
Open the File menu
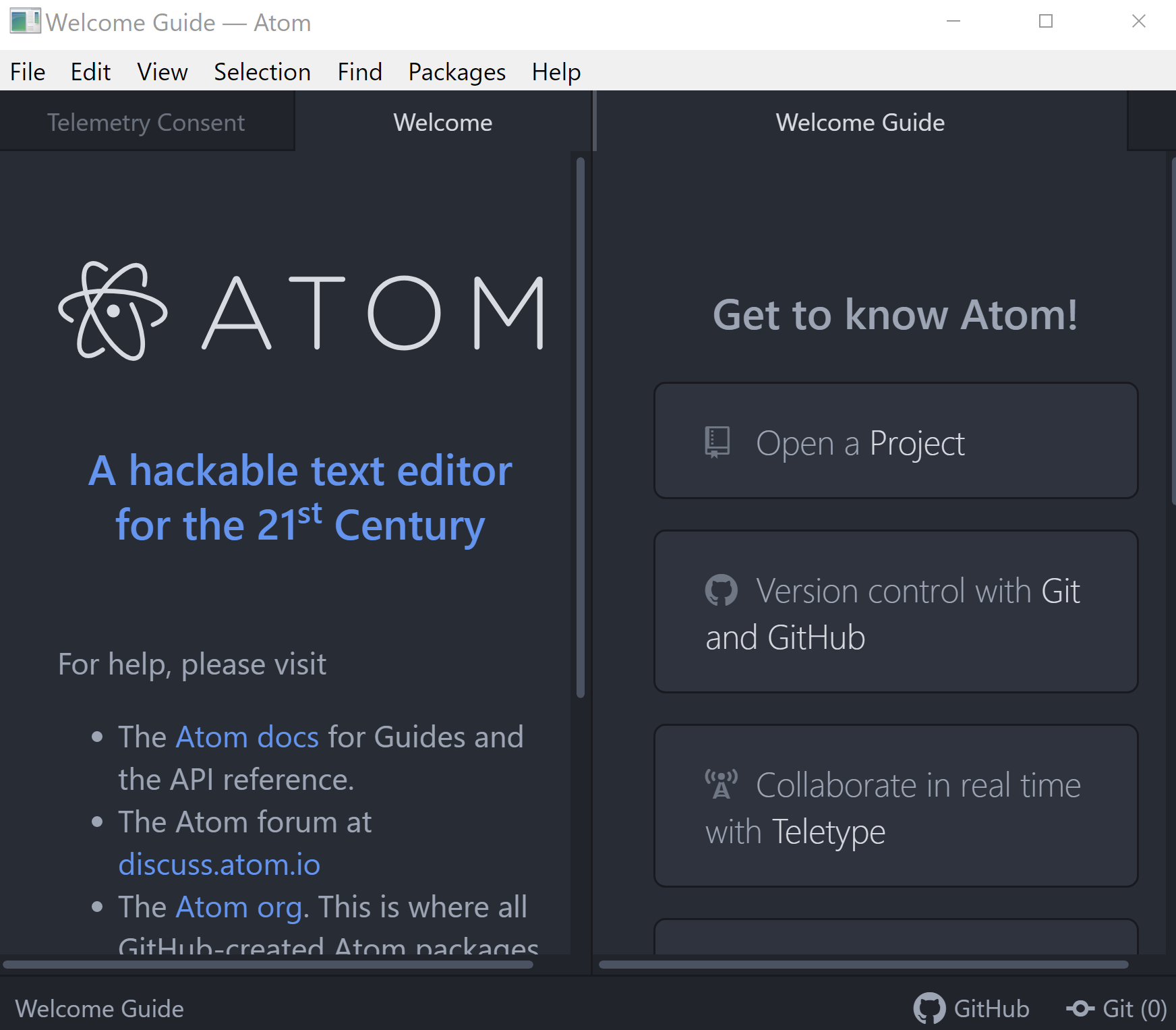(x=28, y=71)
